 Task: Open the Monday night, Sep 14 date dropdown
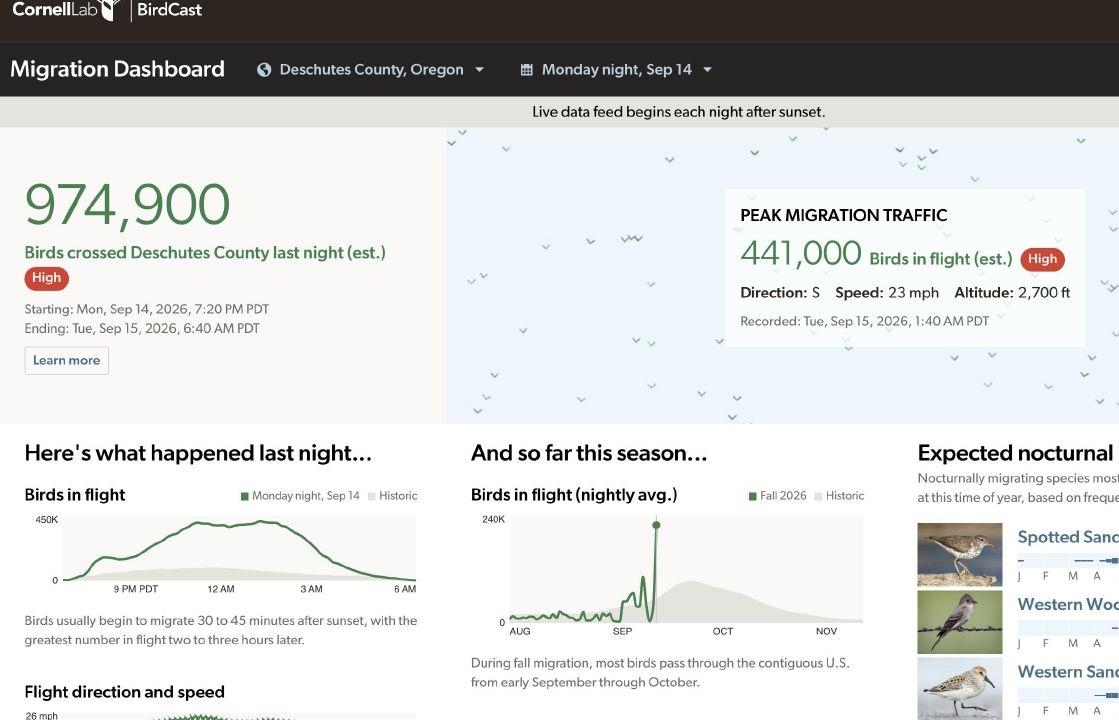[617, 70]
